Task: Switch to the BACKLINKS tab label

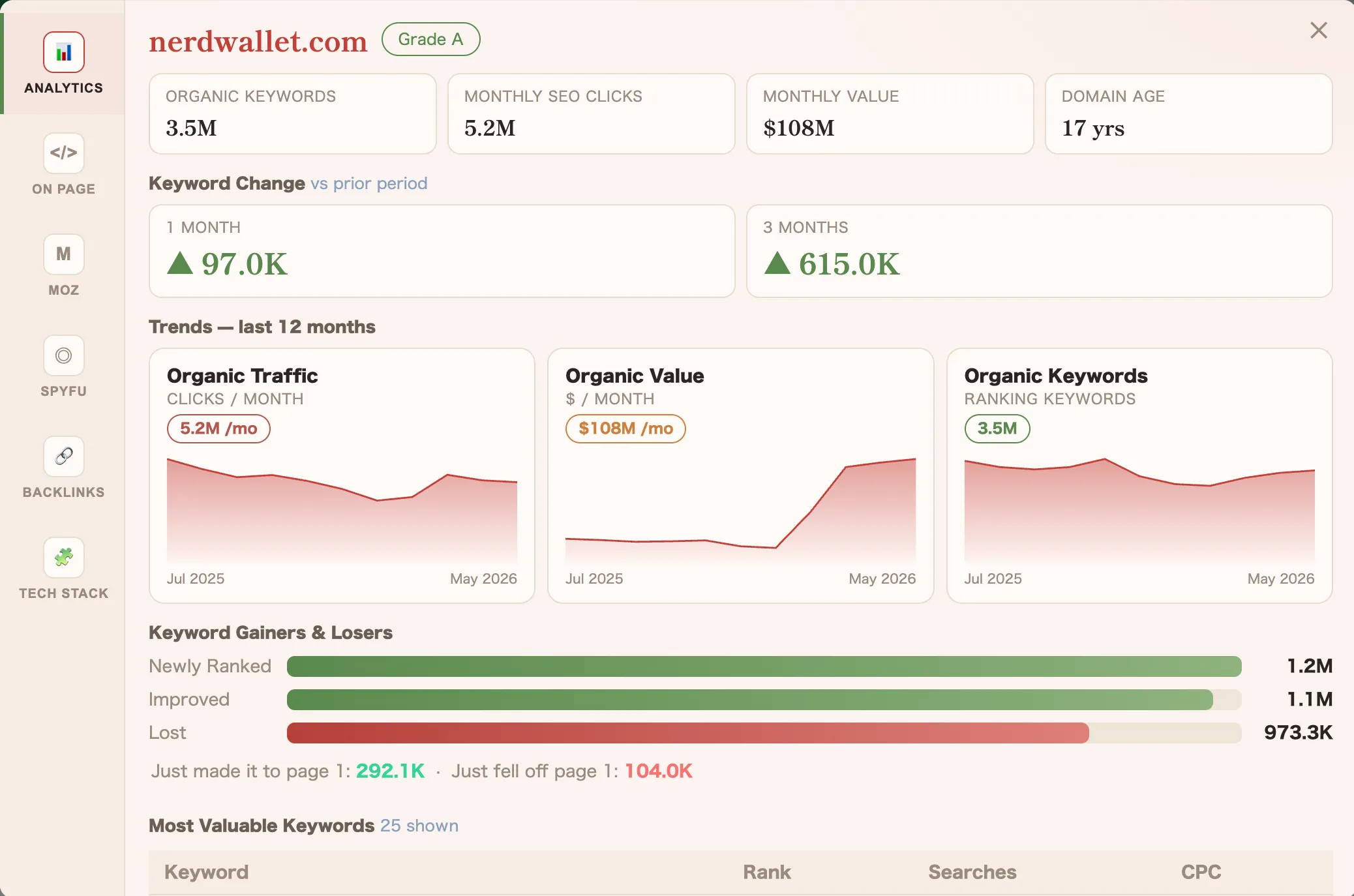Action: (64, 492)
